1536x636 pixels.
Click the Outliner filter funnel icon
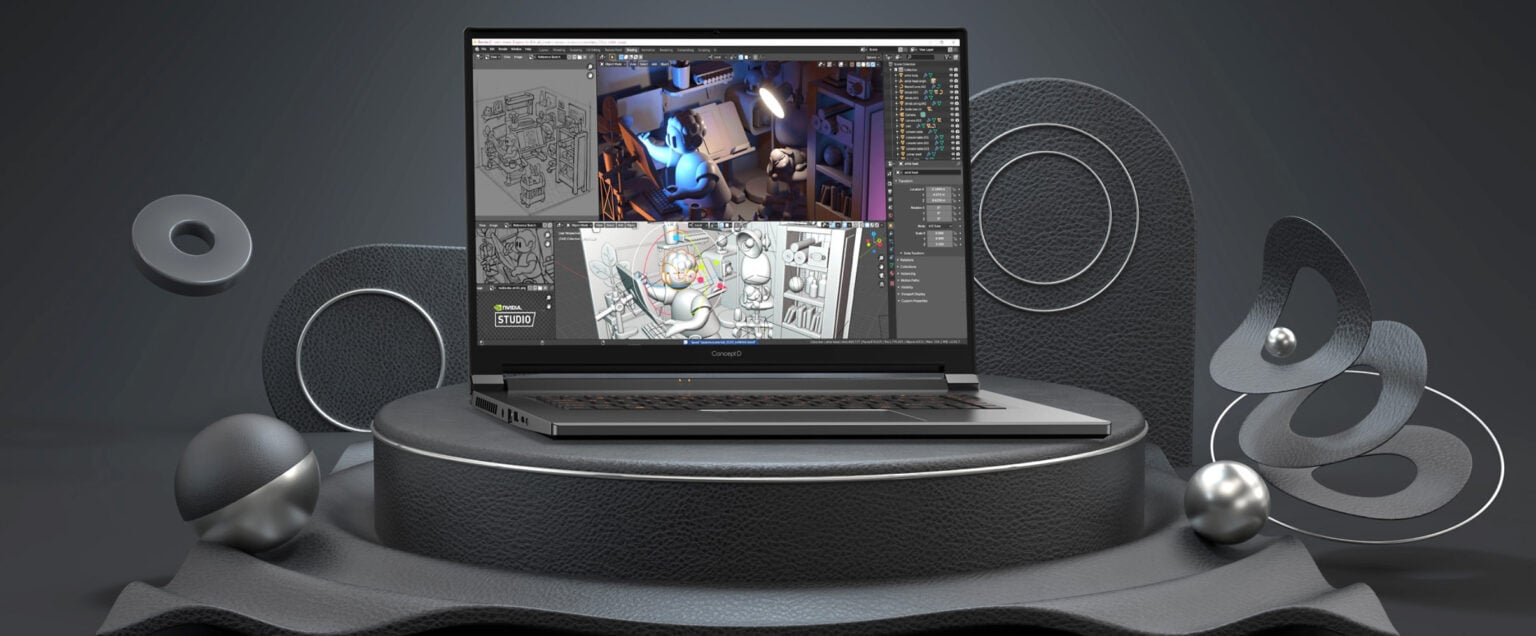tap(947, 57)
